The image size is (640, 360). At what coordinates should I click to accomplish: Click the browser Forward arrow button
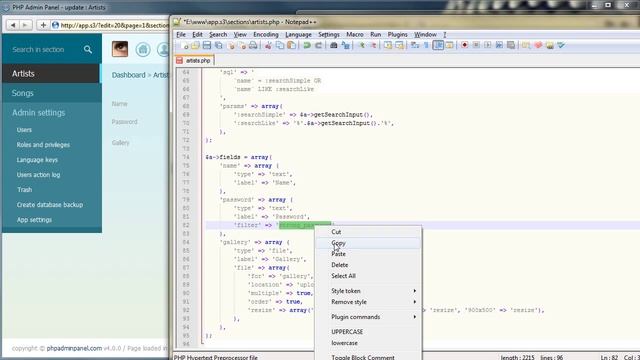tap(25, 25)
